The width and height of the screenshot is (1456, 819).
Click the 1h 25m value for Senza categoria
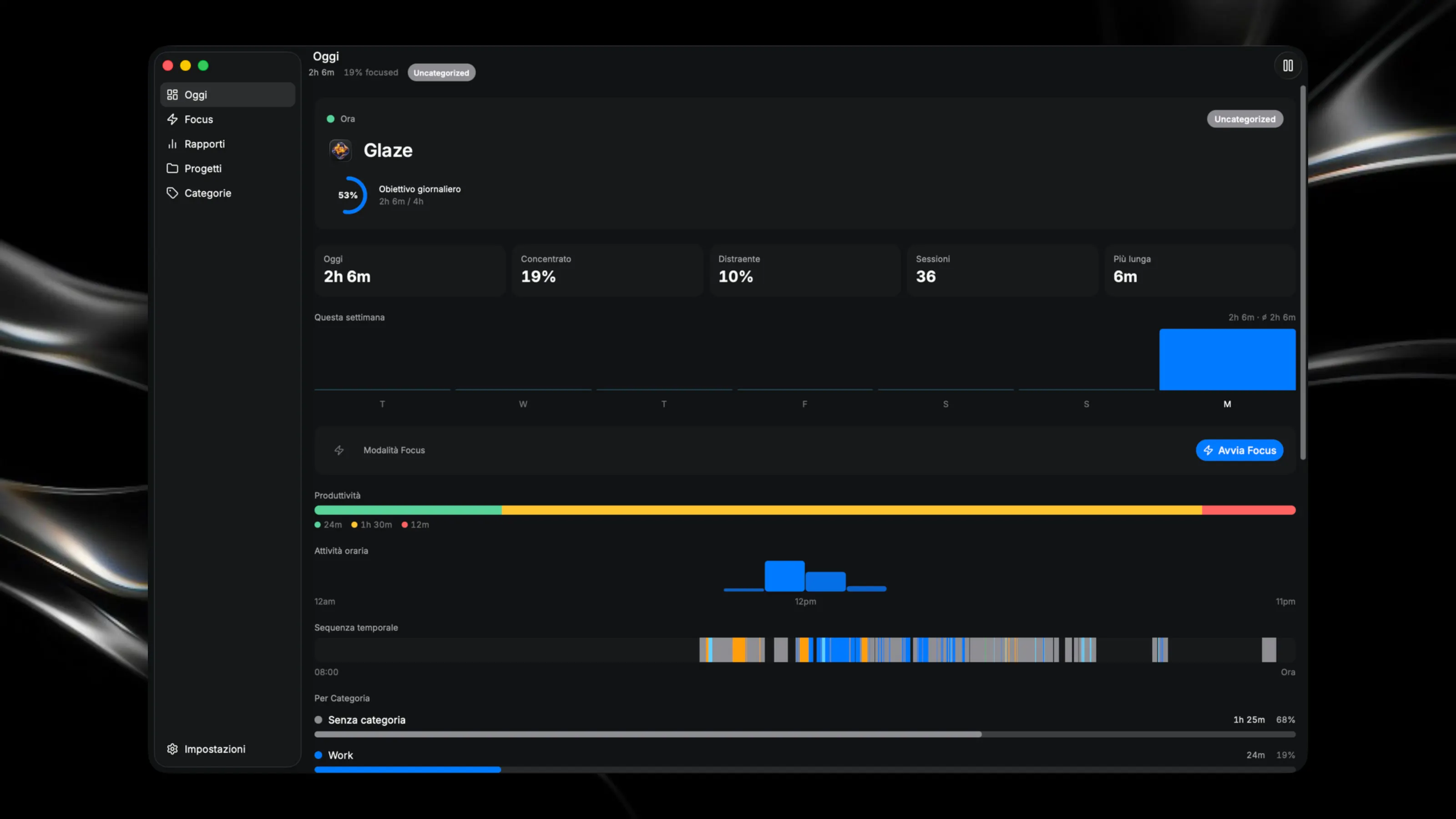1249,719
